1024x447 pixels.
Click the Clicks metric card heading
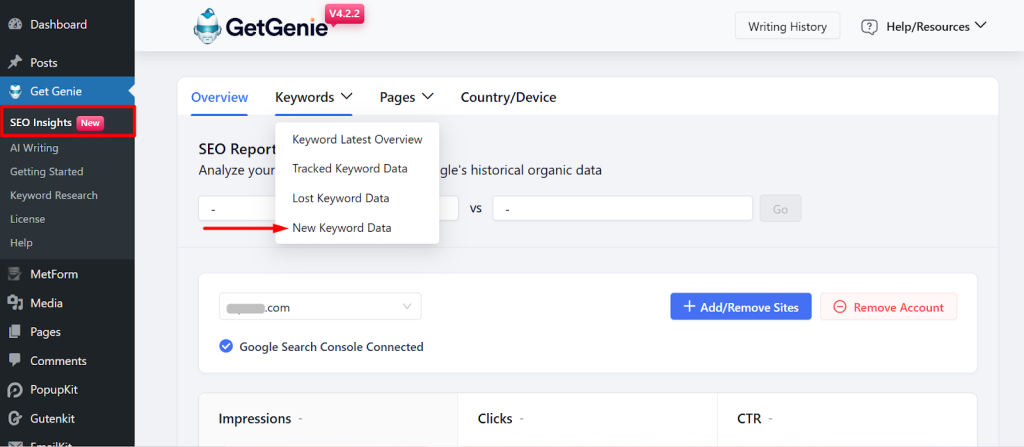(495, 418)
